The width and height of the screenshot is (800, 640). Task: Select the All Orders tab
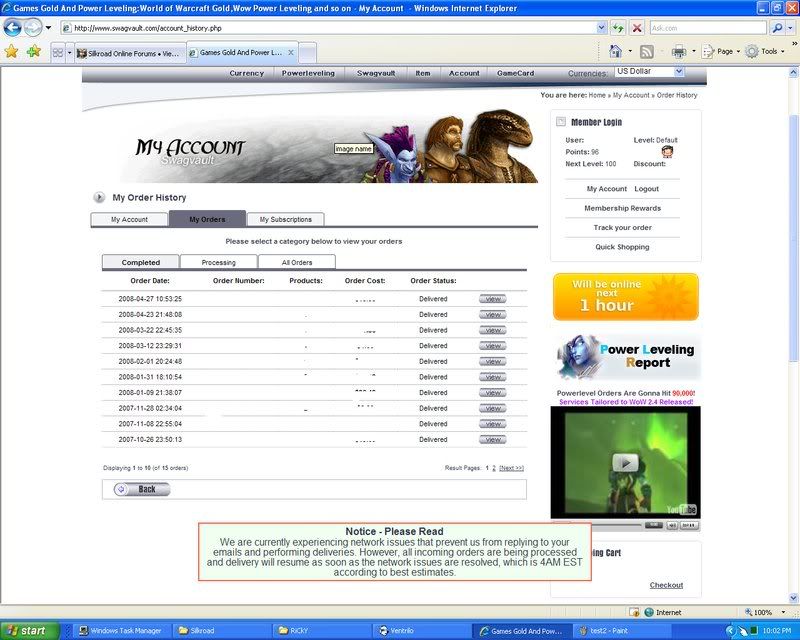tap(297, 262)
